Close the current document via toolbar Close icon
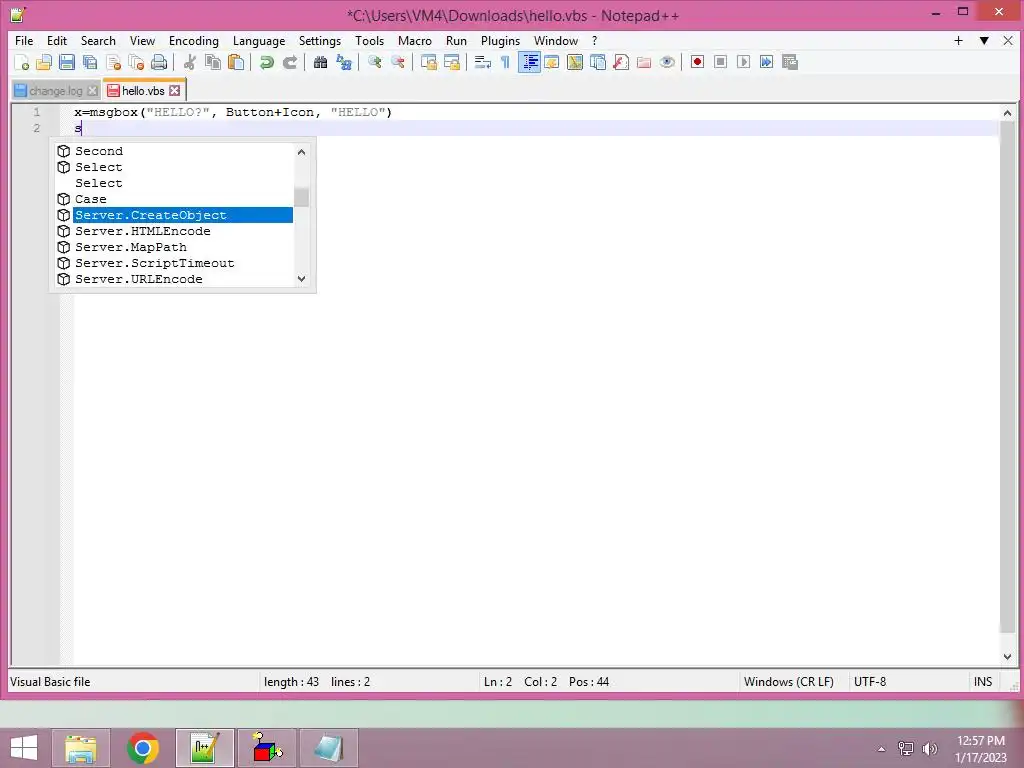 tap(114, 62)
